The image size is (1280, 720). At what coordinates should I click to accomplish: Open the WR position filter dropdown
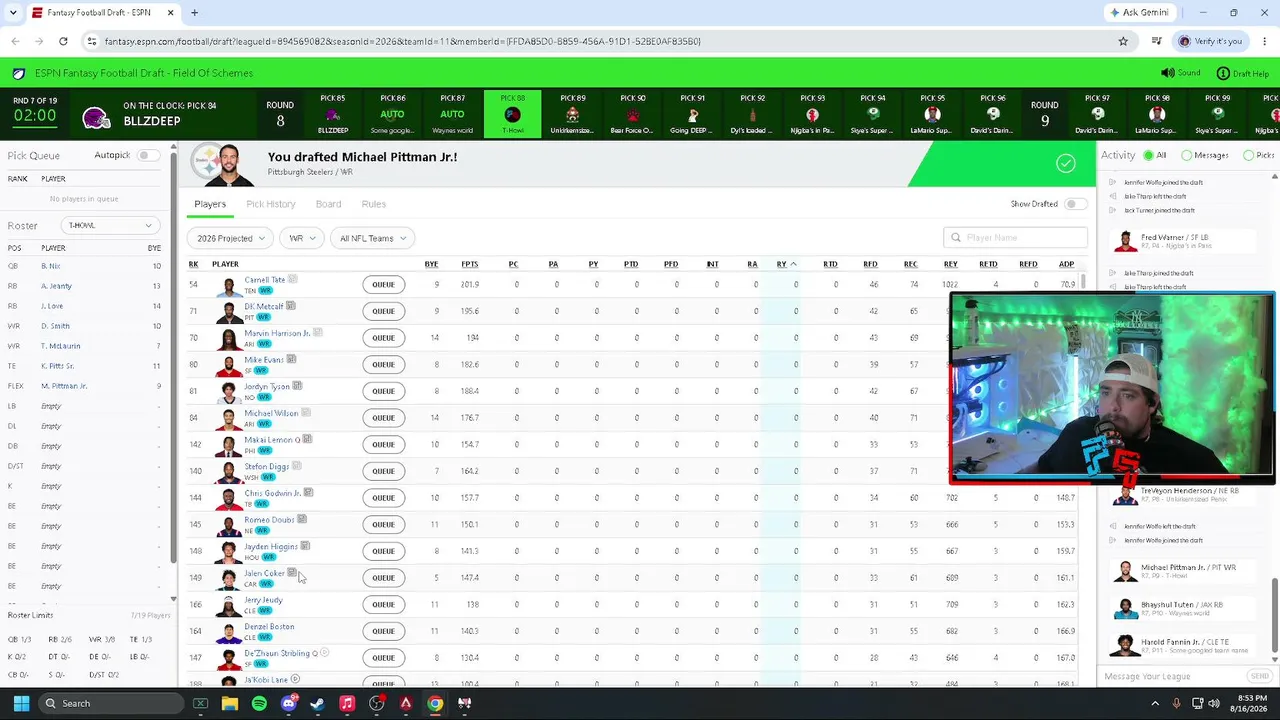[301, 238]
